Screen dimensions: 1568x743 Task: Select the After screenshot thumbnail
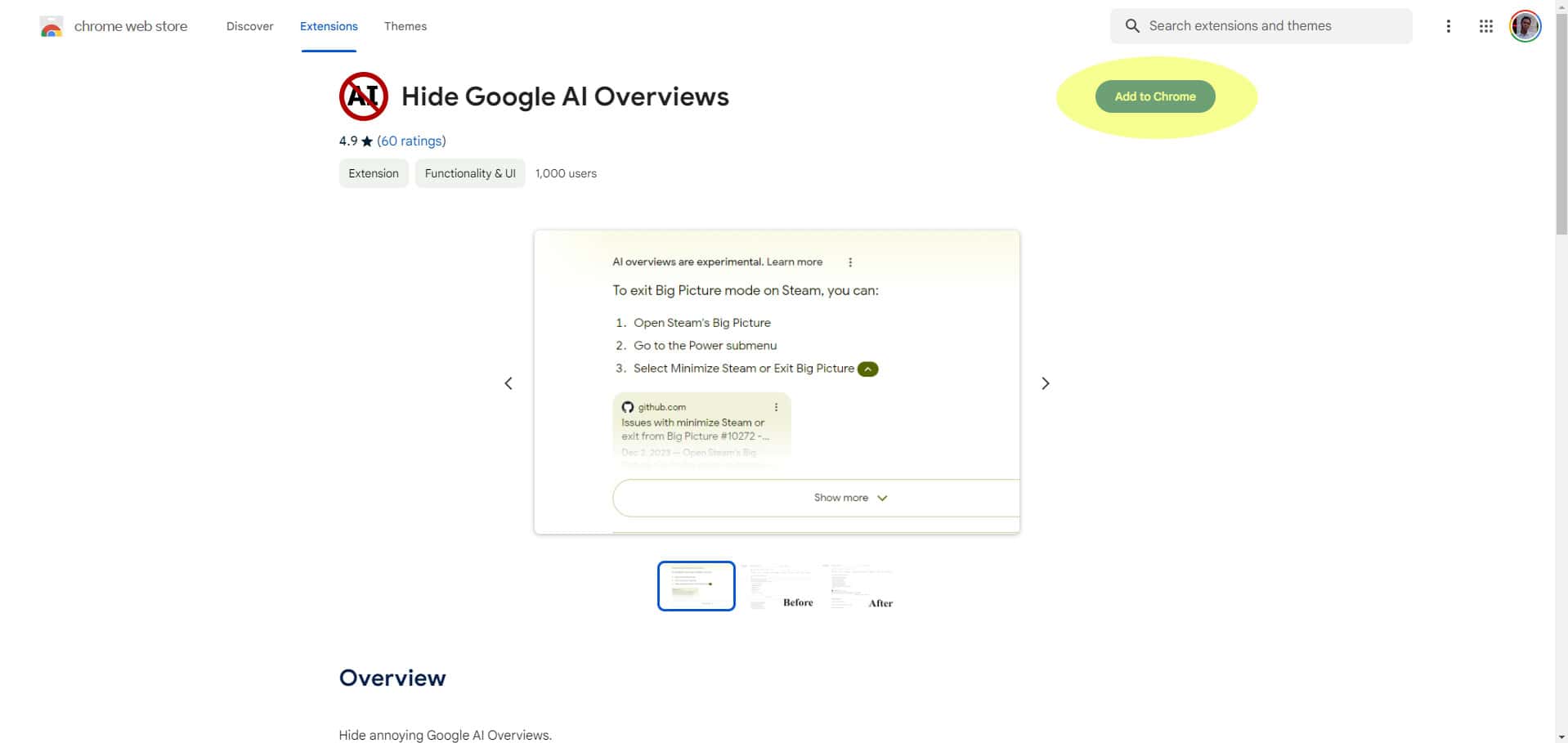pos(861,586)
